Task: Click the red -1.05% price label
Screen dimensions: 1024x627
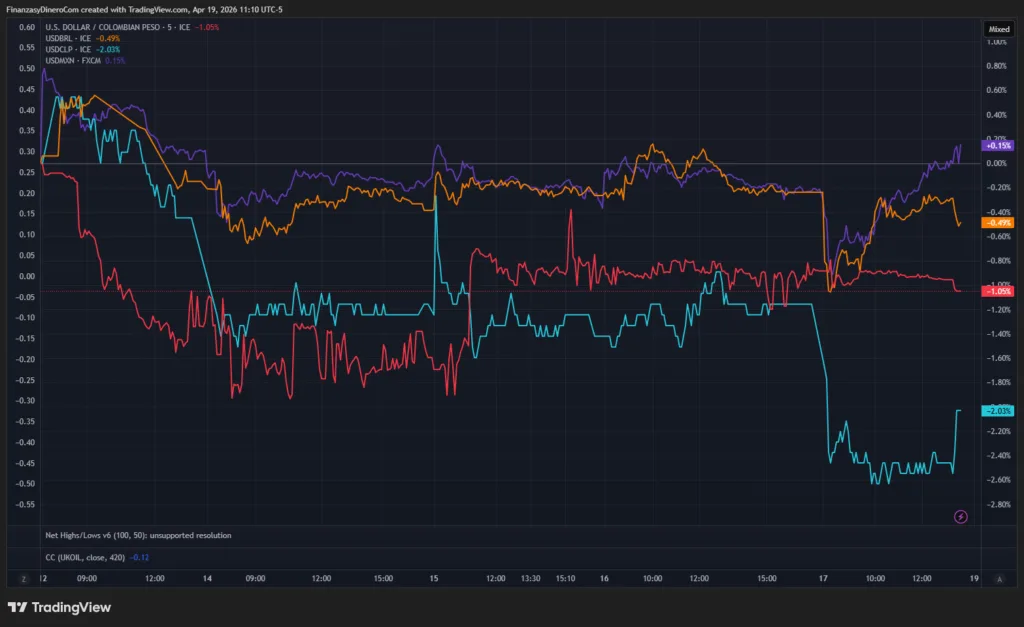Action: 999,290
